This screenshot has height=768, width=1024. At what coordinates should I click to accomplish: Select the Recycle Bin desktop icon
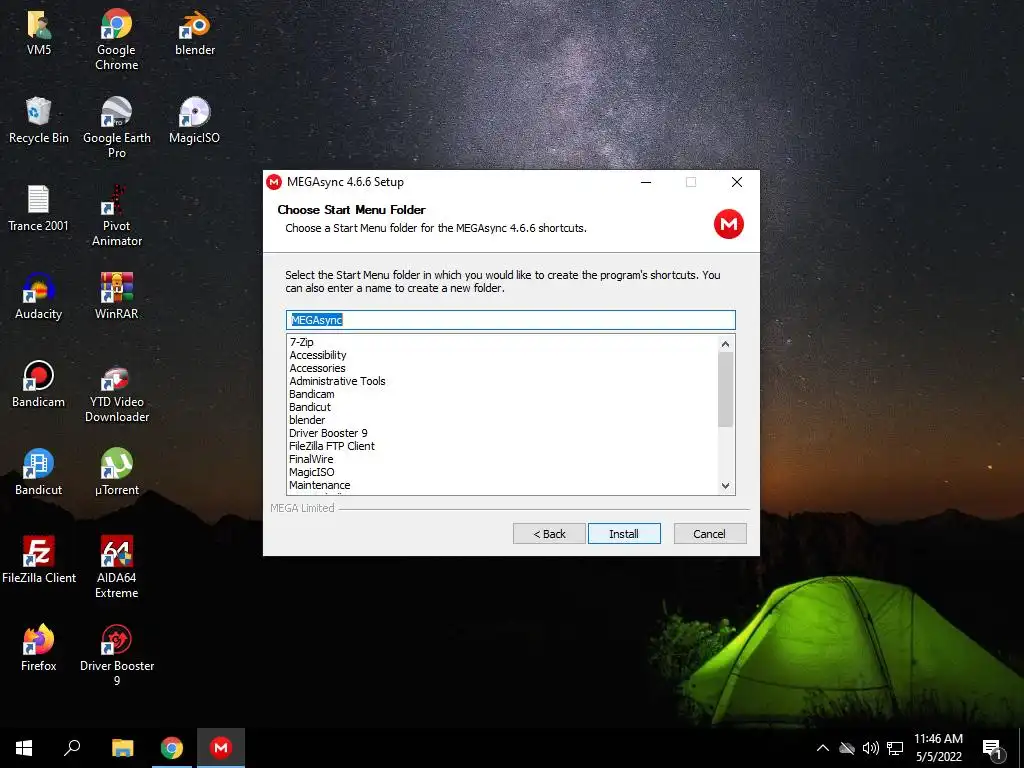coord(39,120)
